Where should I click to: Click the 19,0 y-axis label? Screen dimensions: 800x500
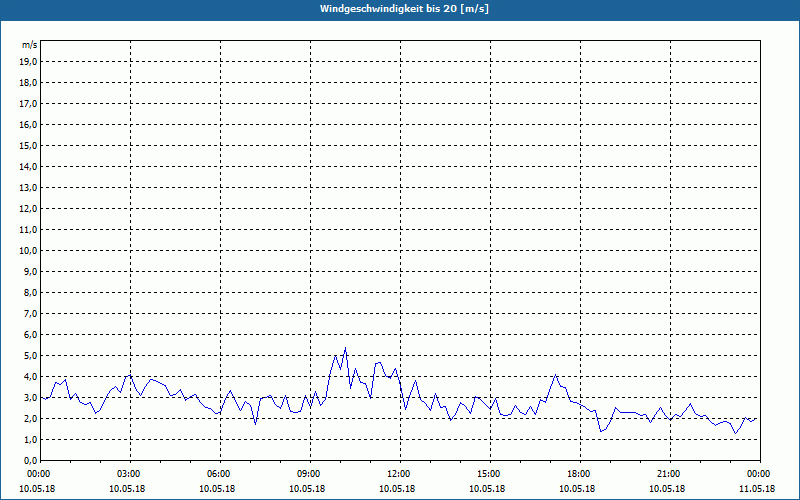(28, 62)
